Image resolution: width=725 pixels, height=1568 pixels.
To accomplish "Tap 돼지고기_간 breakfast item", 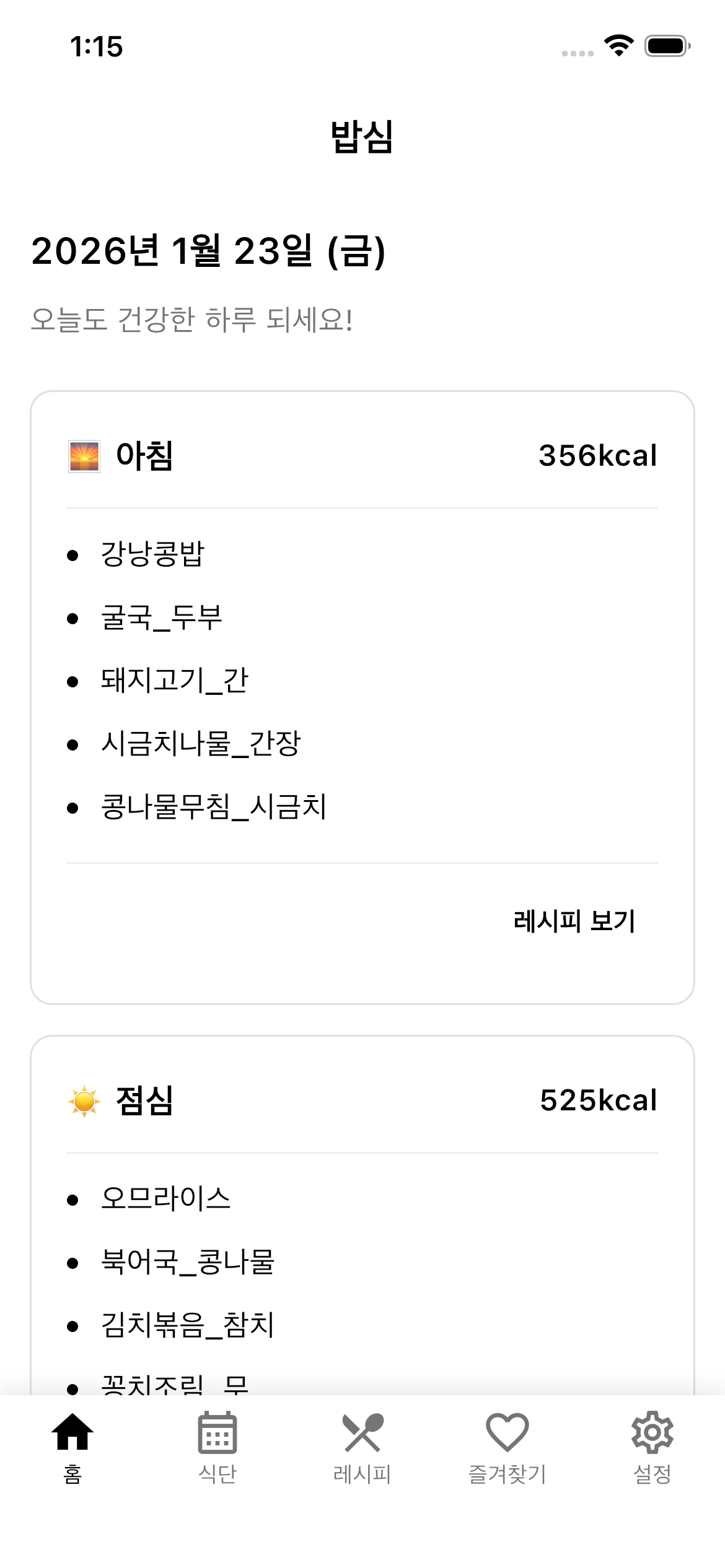I will pyautogui.click(x=174, y=681).
